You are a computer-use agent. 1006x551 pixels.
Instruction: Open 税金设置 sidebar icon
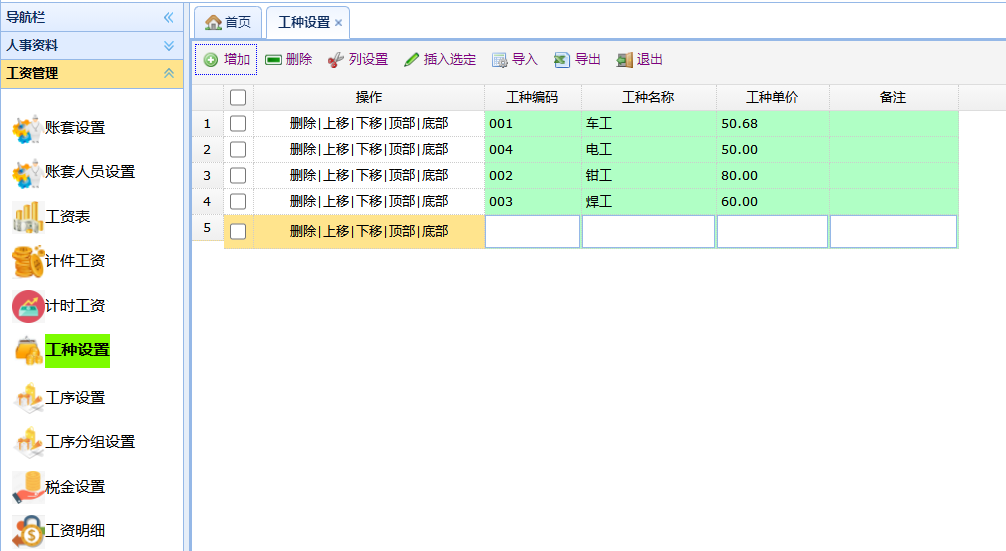click(x=28, y=487)
